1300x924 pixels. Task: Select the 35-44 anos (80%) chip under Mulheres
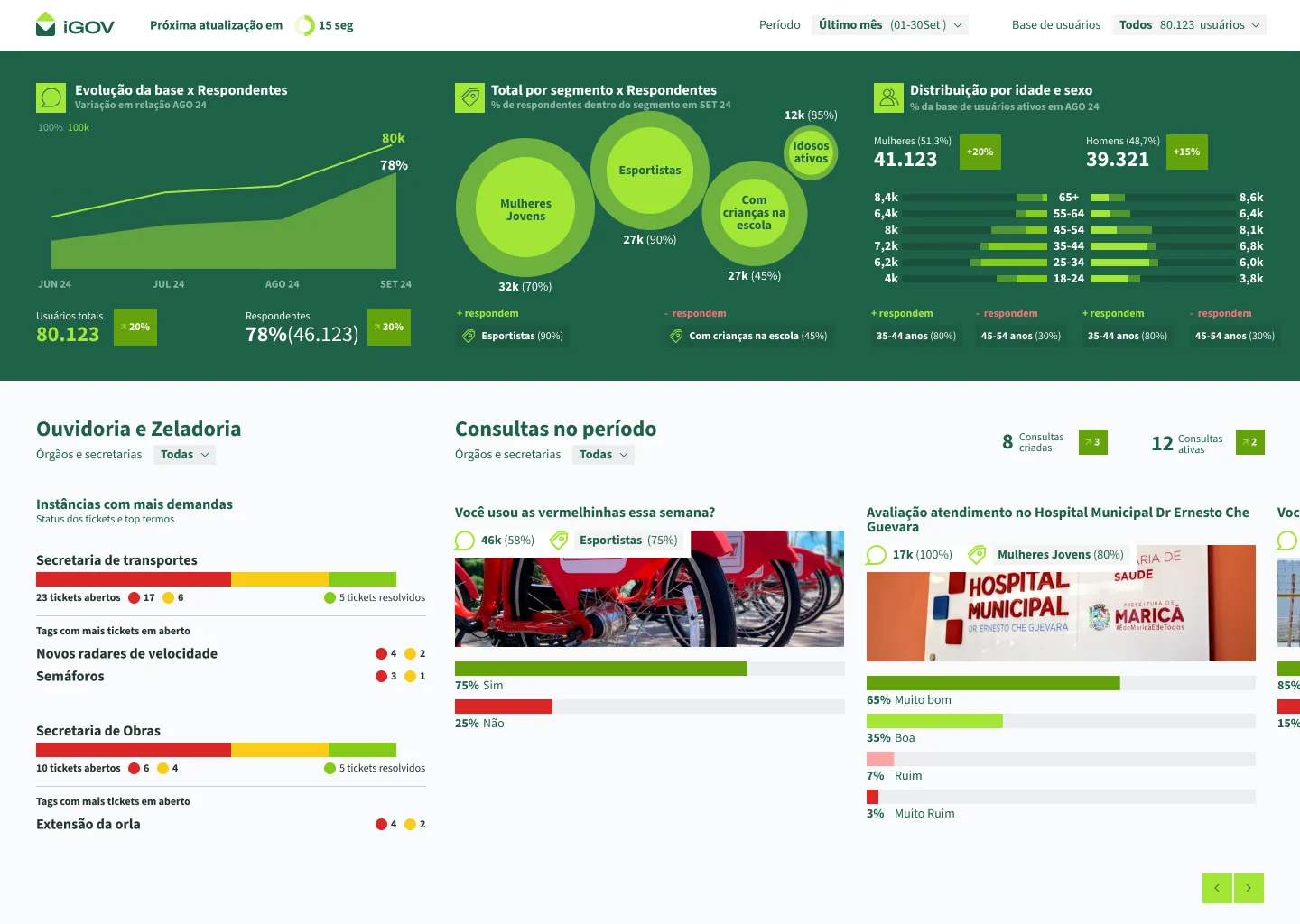pyautogui.click(x=916, y=336)
